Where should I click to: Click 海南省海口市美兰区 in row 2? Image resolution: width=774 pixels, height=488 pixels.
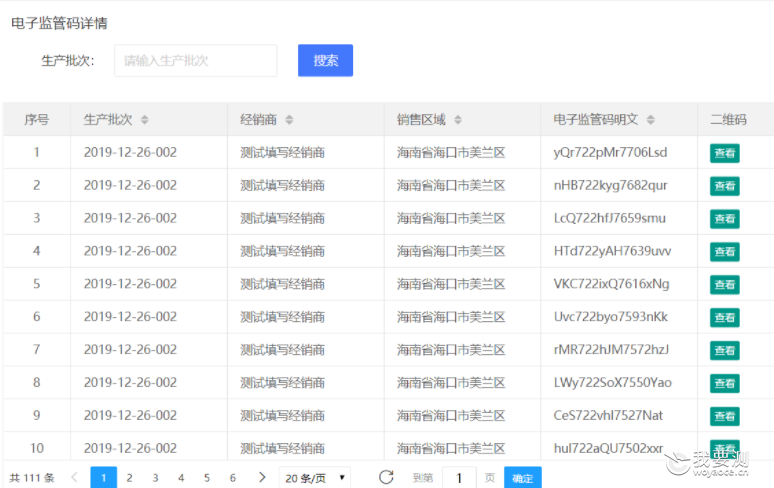(x=451, y=186)
